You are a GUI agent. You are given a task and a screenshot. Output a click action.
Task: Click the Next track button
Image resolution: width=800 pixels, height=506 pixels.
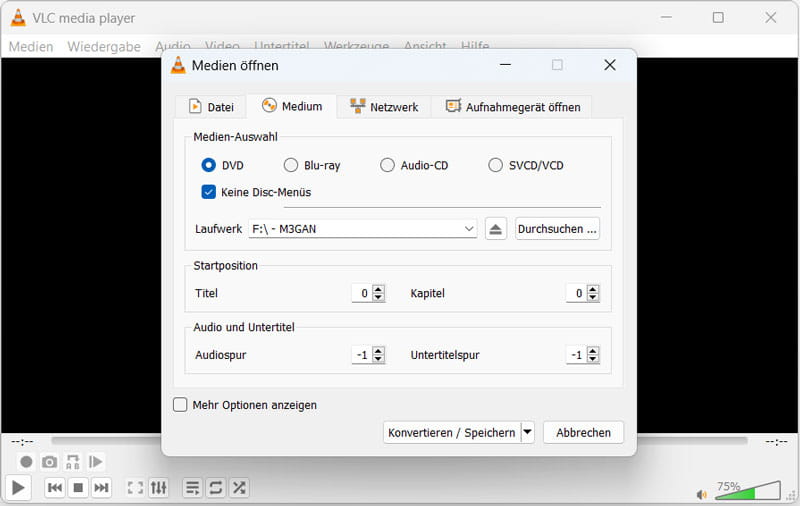pyautogui.click(x=101, y=488)
